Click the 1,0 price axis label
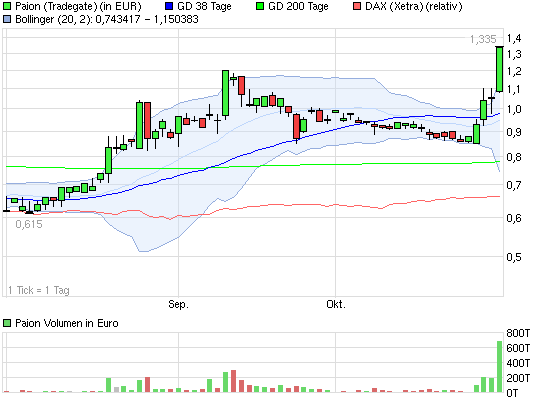Screen dimensions: 545x401 click(x=514, y=109)
